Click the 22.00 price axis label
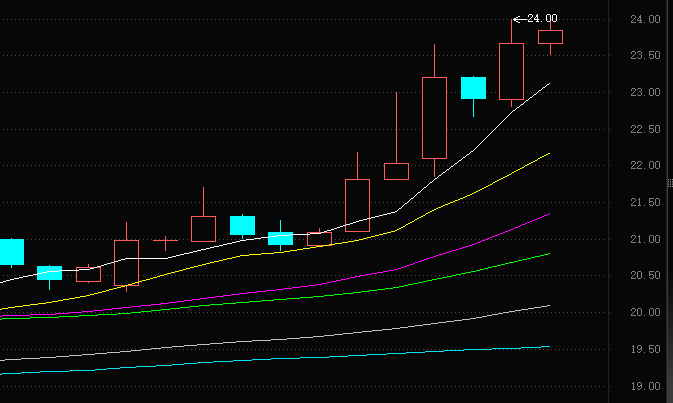Viewport: 673px width, 403px height. pyautogui.click(x=645, y=165)
